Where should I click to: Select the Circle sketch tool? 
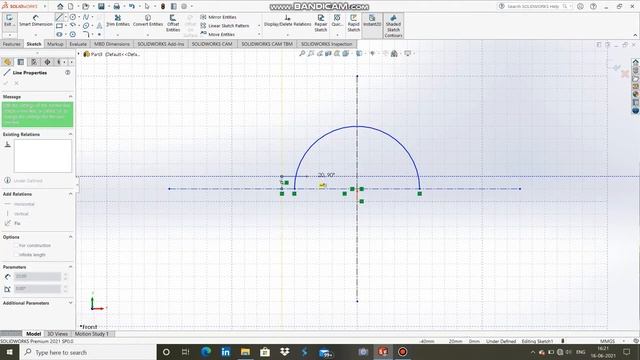(x=73, y=17)
